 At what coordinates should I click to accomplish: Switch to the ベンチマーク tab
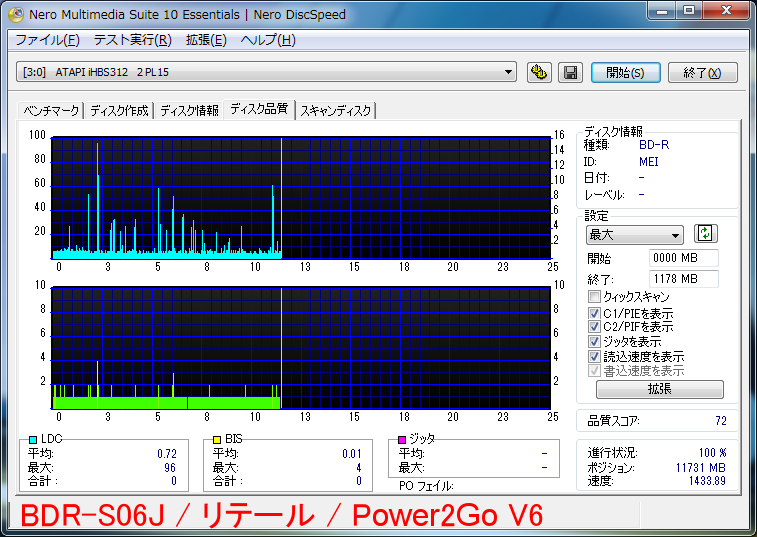click(x=51, y=111)
